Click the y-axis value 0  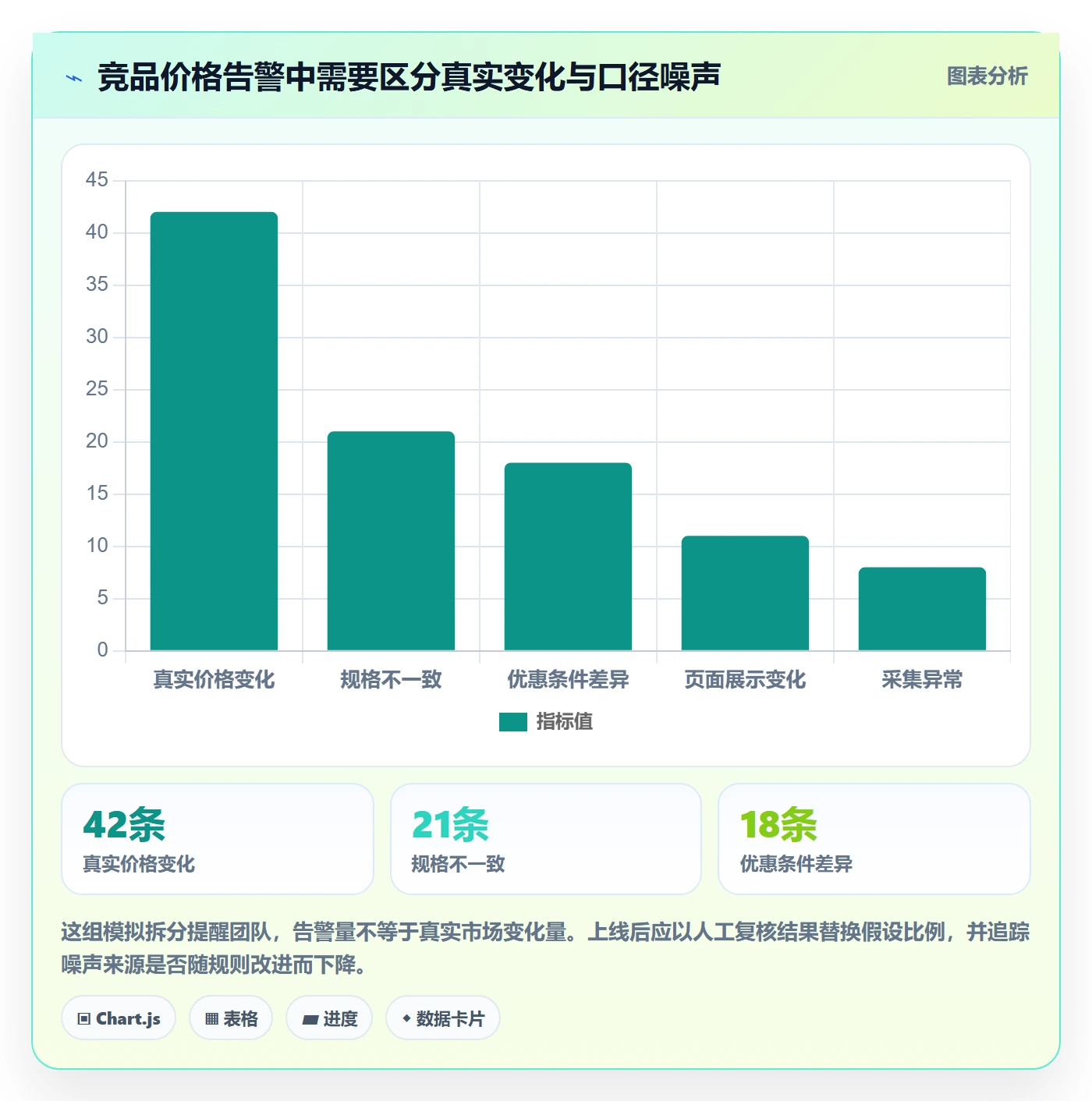point(102,650)
